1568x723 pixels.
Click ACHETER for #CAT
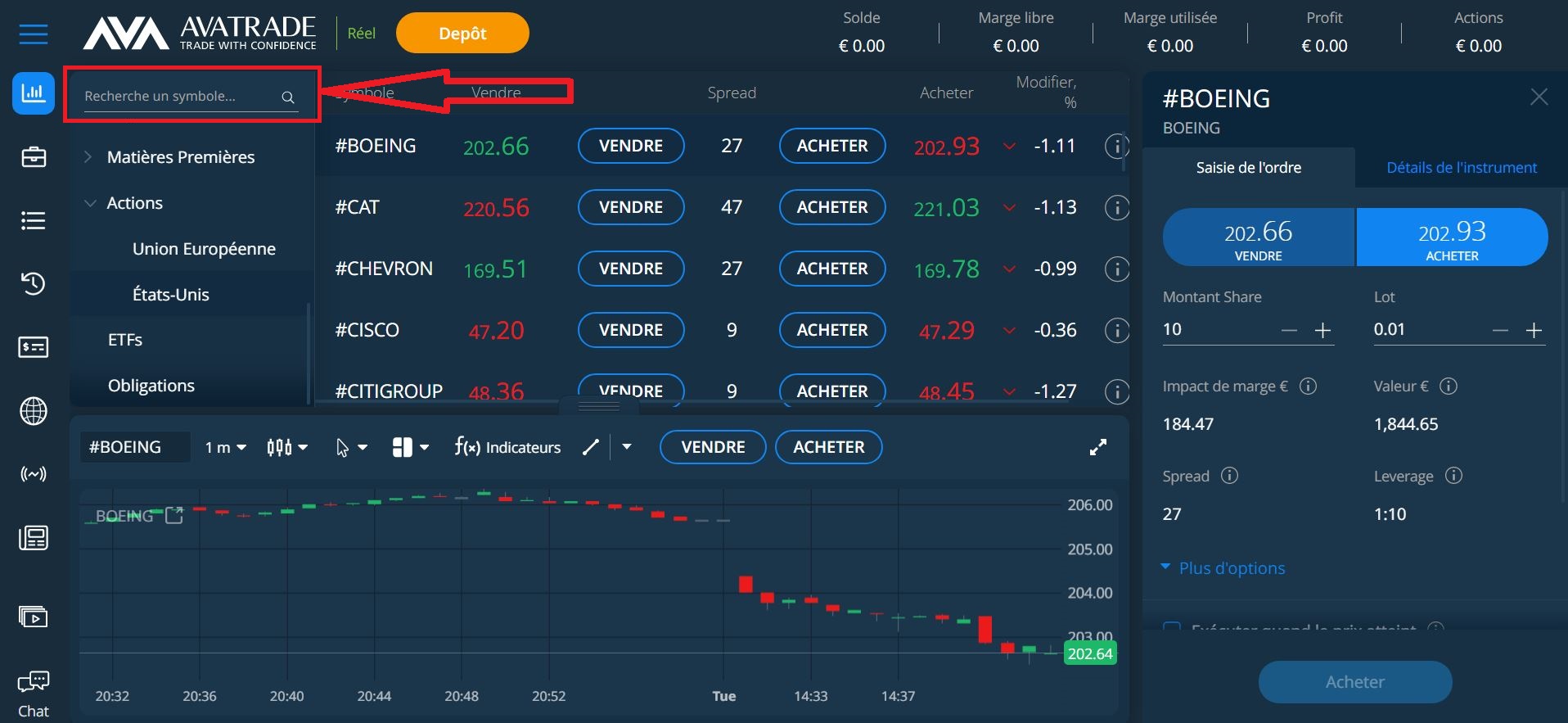click(832, 207)
